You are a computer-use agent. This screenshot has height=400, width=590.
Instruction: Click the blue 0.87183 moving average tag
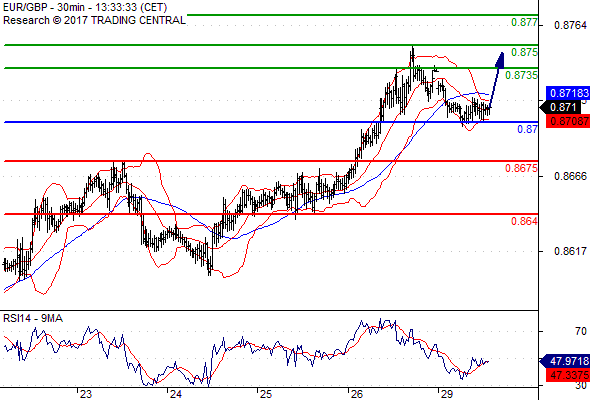pyautogui.click(x=568, y=93)
